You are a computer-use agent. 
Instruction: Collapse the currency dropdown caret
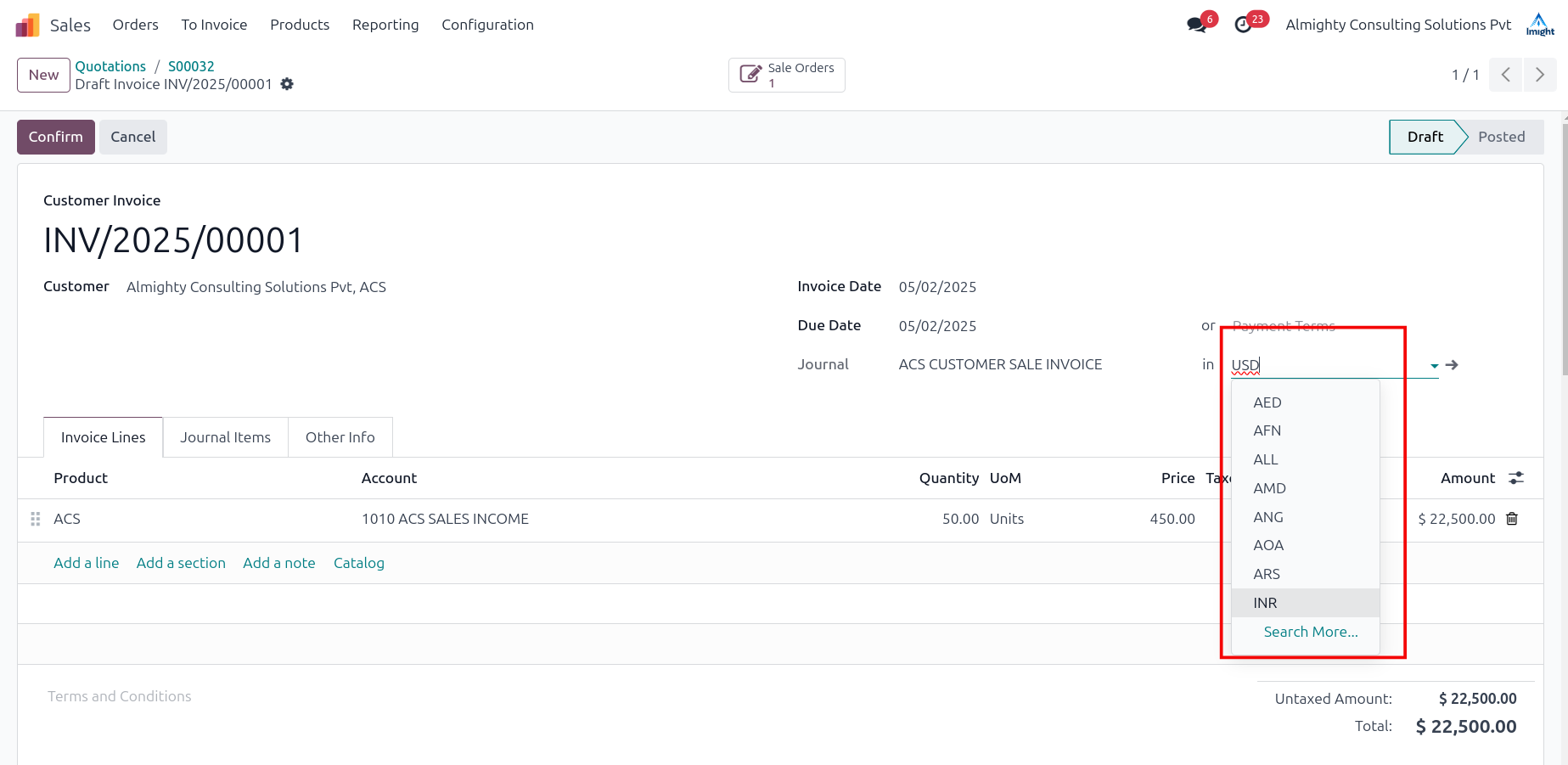[1434, 366]
